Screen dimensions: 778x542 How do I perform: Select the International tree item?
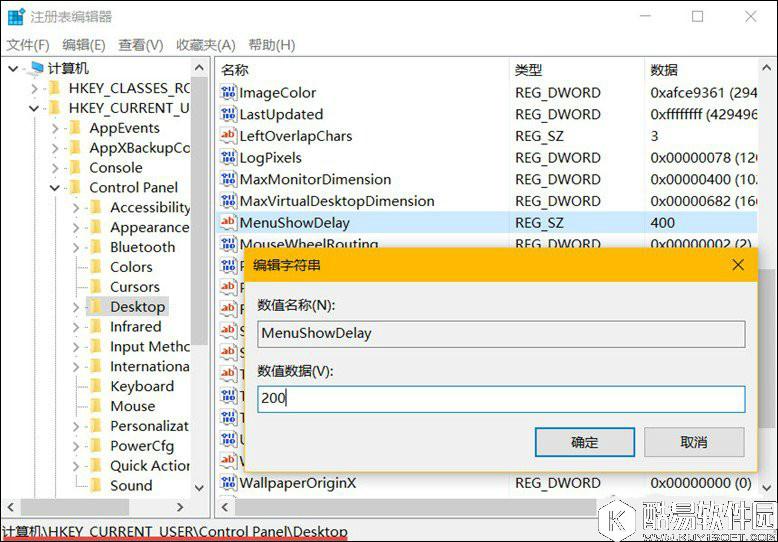click(x=149, y=366)
